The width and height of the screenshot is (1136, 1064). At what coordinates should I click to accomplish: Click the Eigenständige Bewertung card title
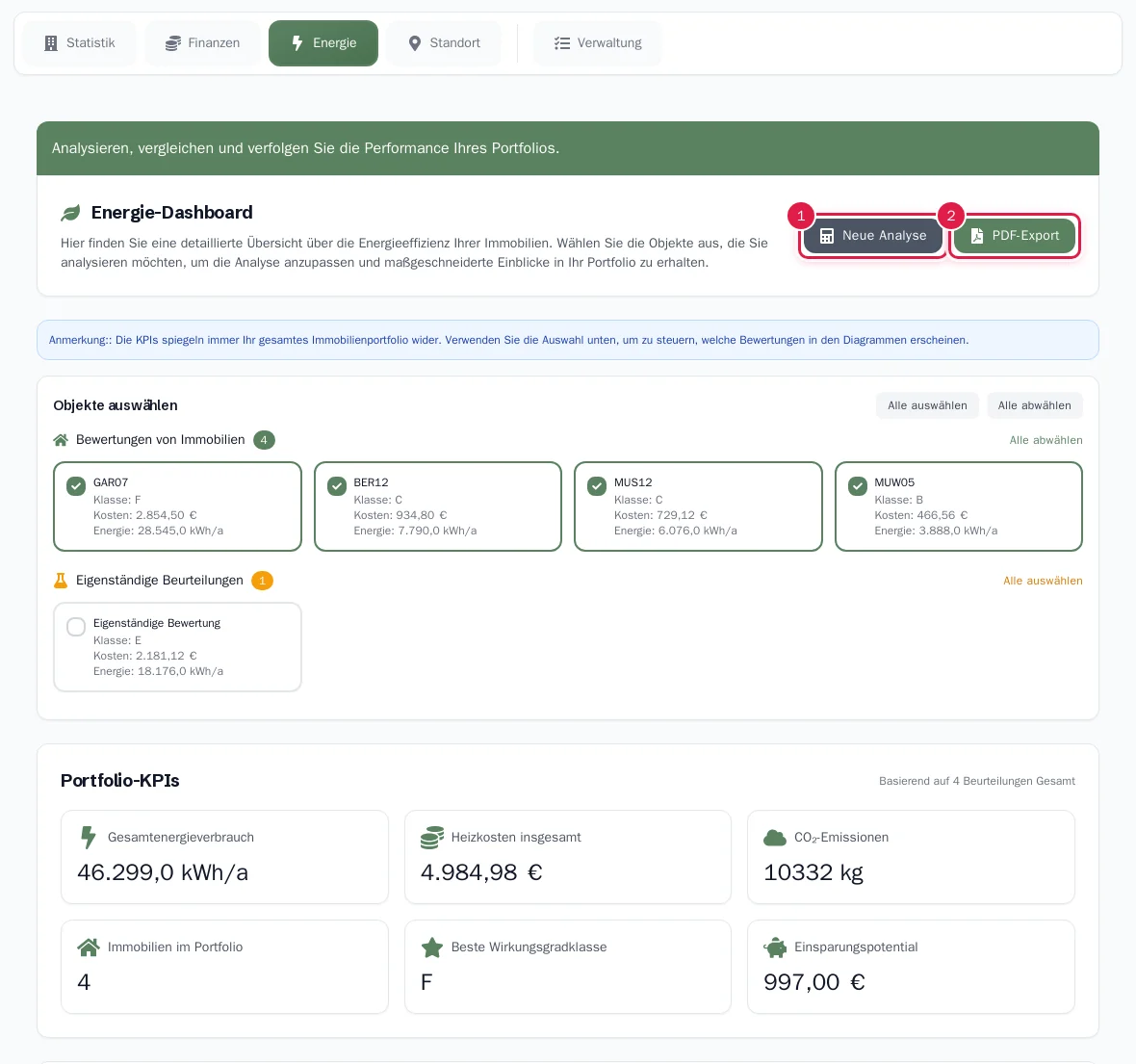click(x=157, y=623)
